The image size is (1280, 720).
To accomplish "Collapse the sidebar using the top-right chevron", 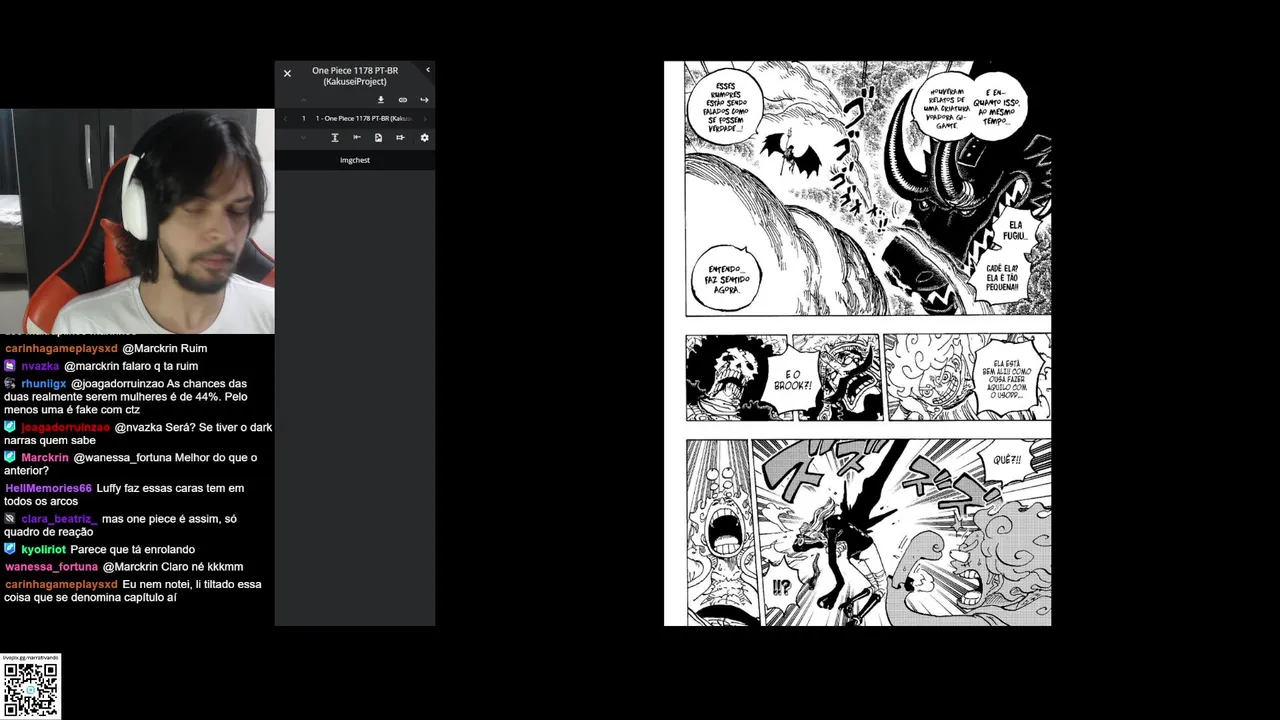I will (427, 70).
